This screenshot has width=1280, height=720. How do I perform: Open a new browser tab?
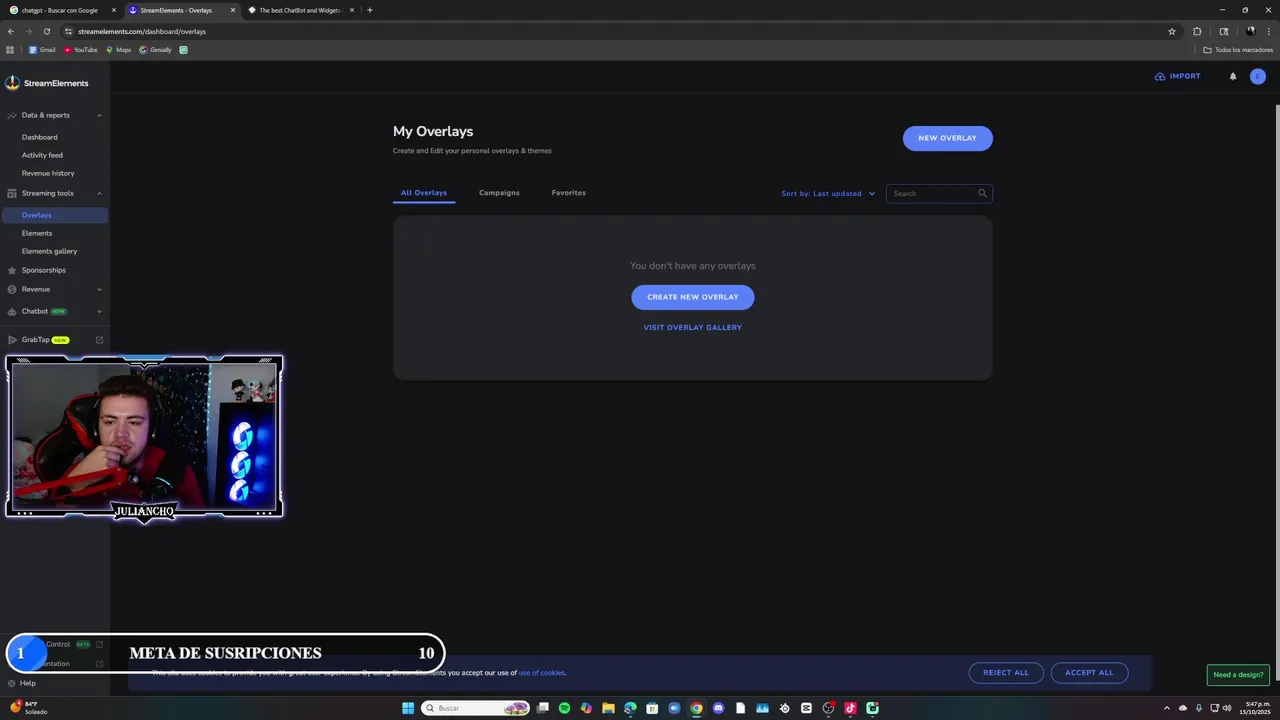click(370, 10)
